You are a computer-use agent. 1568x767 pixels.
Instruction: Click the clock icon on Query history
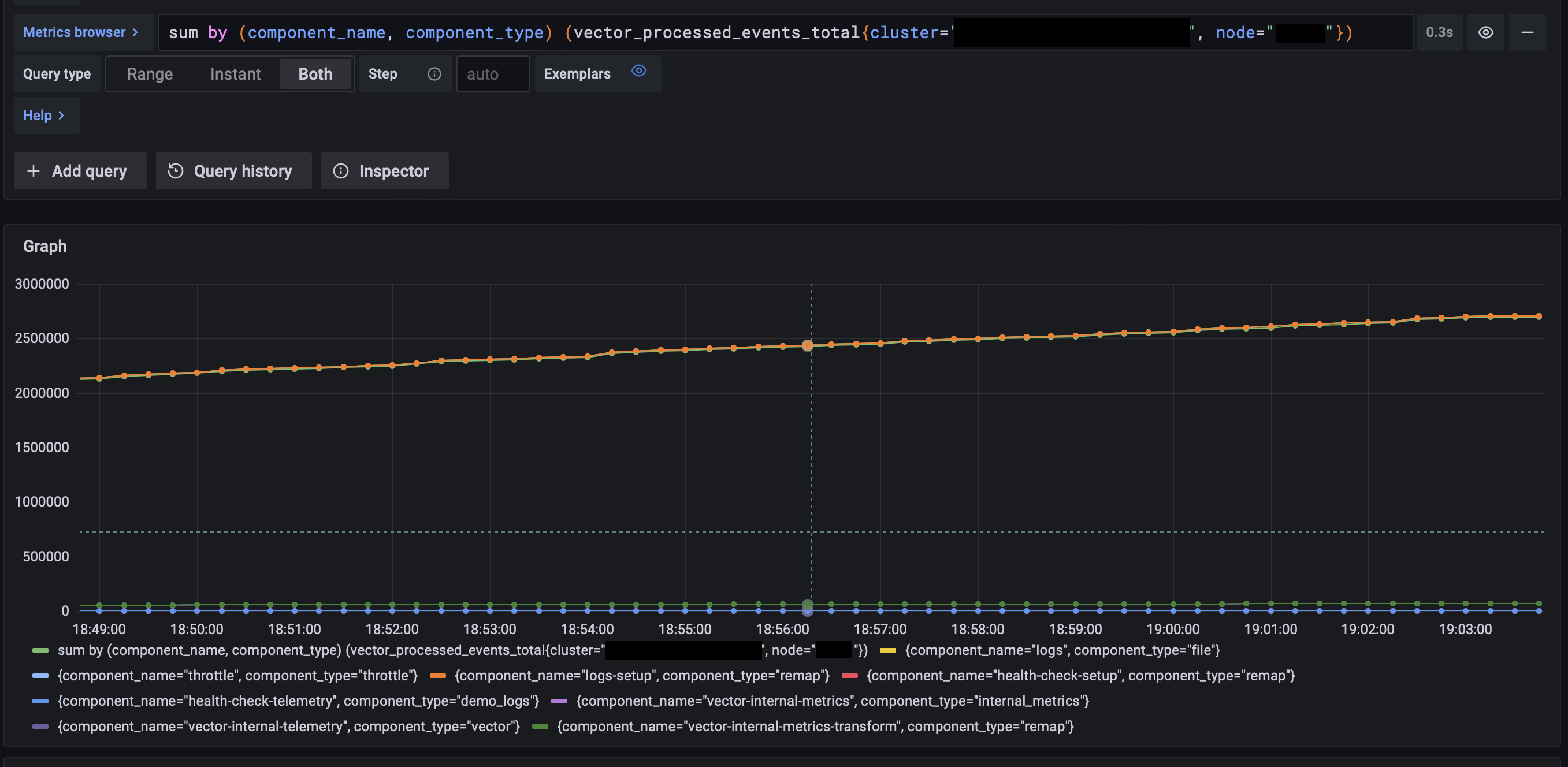pos(176,171)
